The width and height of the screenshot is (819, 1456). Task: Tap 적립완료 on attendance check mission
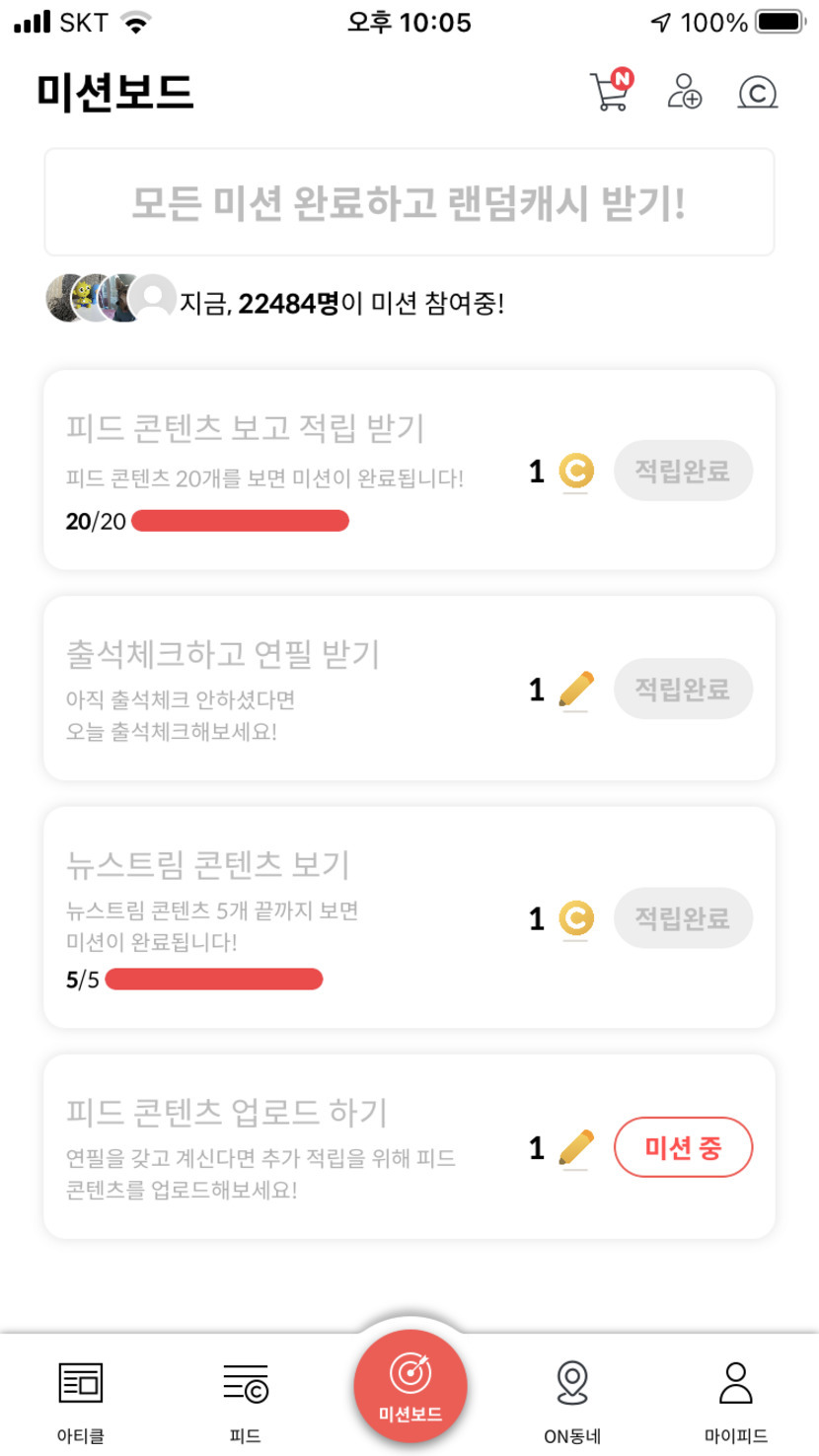[x=683, y=689]
